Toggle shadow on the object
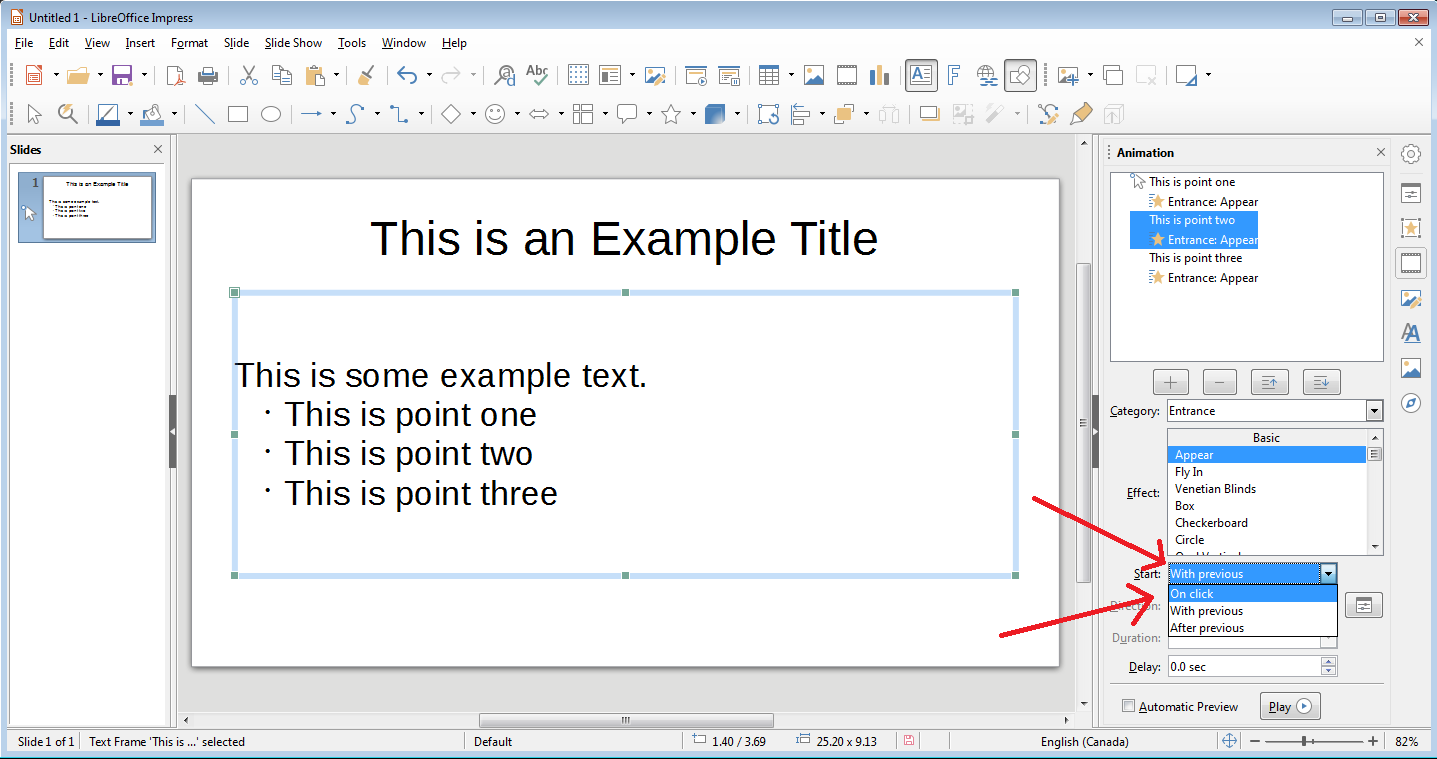This screenshot has width=1437, height=759. pos(929,114)
